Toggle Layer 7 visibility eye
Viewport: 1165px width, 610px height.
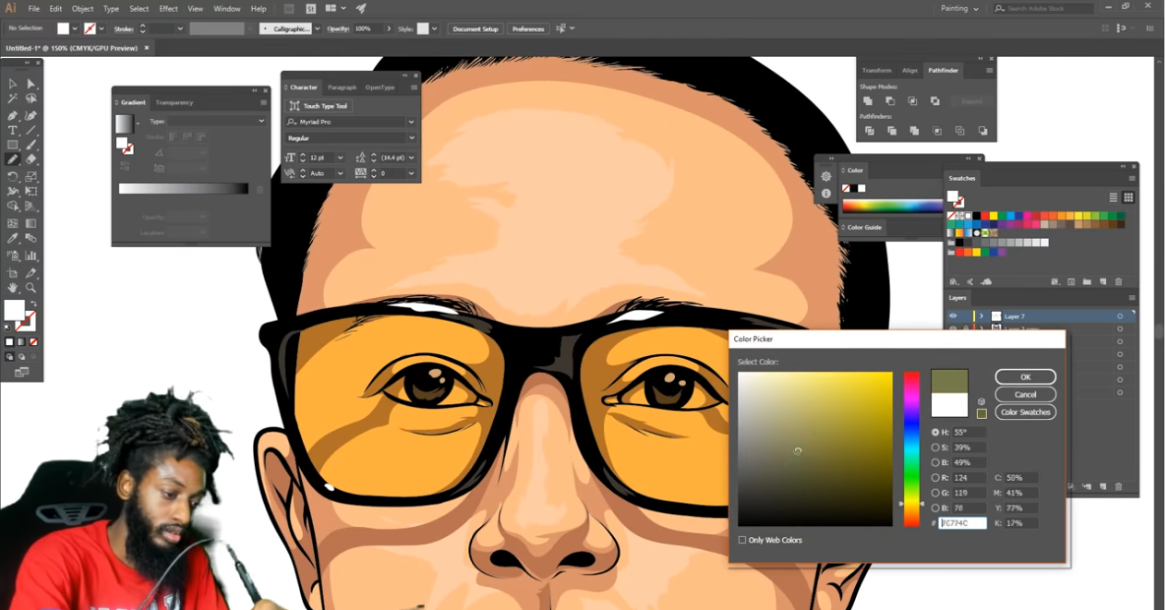[953, 317]
